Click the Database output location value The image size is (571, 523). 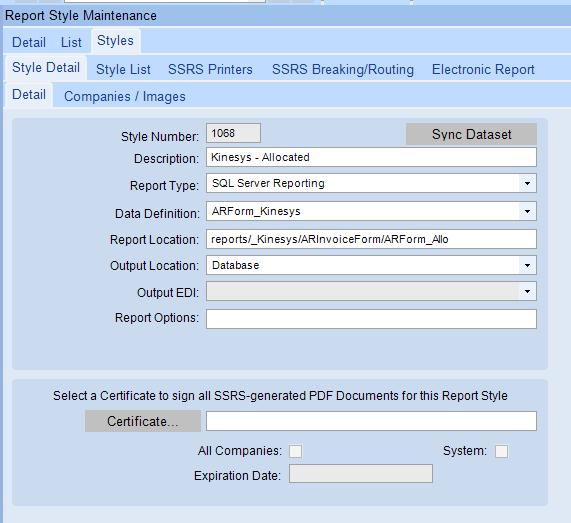point(236,265)
